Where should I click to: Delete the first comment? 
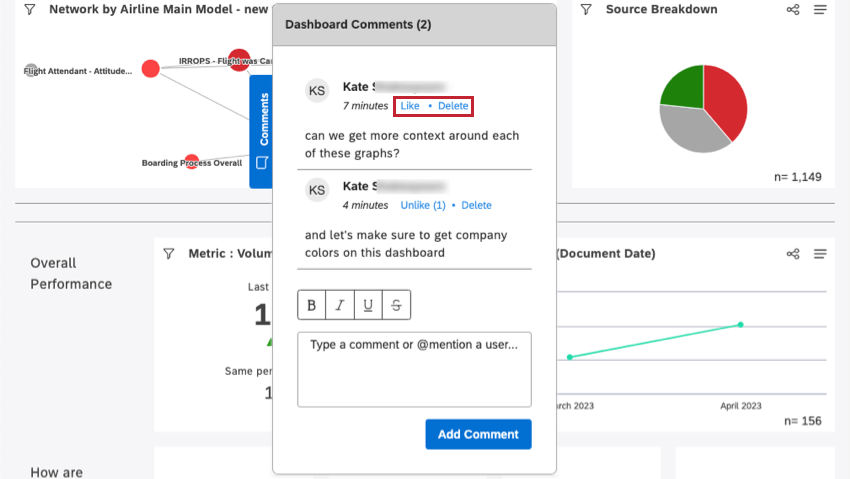pos(453,105)
